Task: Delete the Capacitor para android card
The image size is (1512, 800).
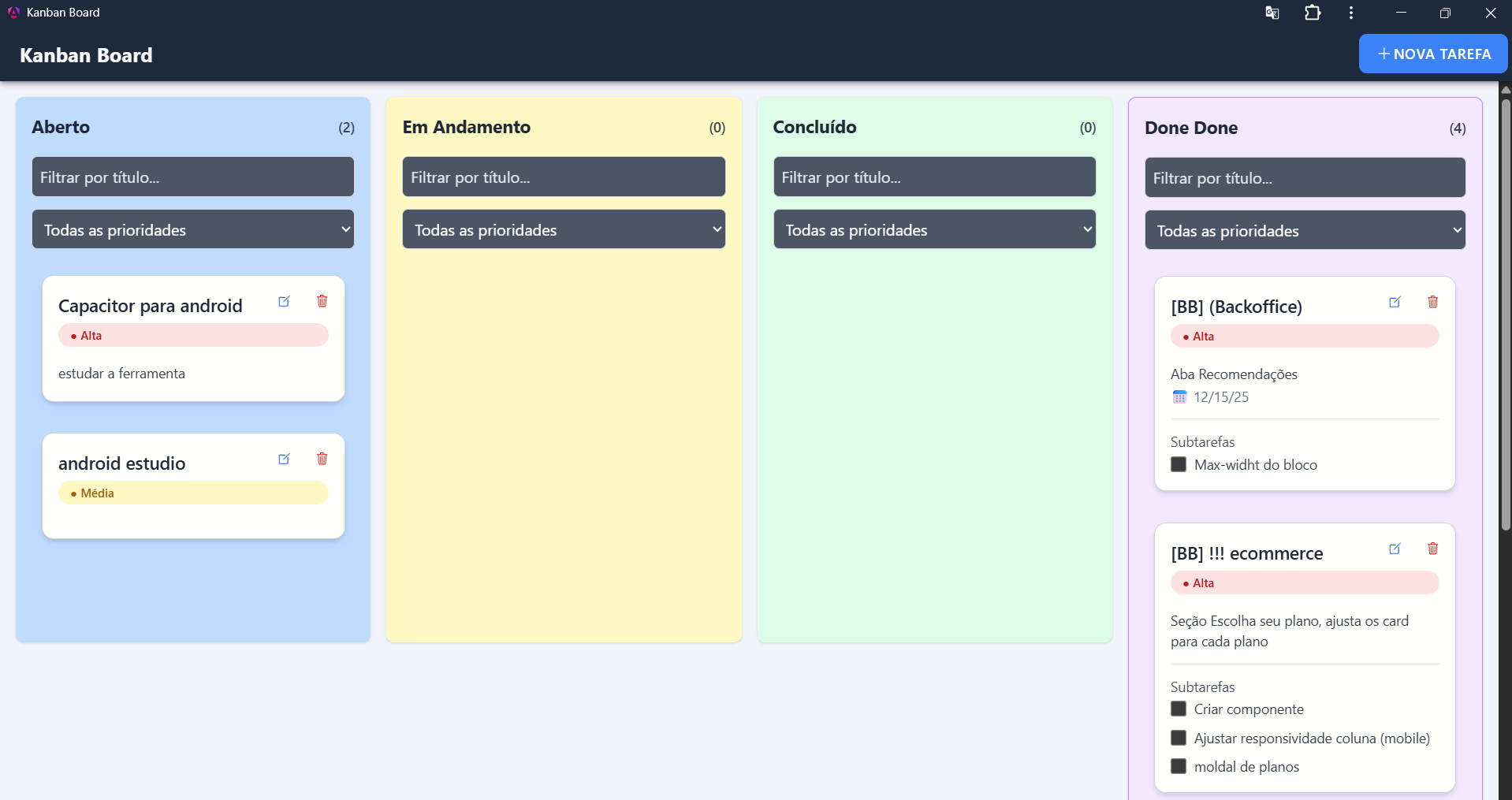Action: (322, 301)
